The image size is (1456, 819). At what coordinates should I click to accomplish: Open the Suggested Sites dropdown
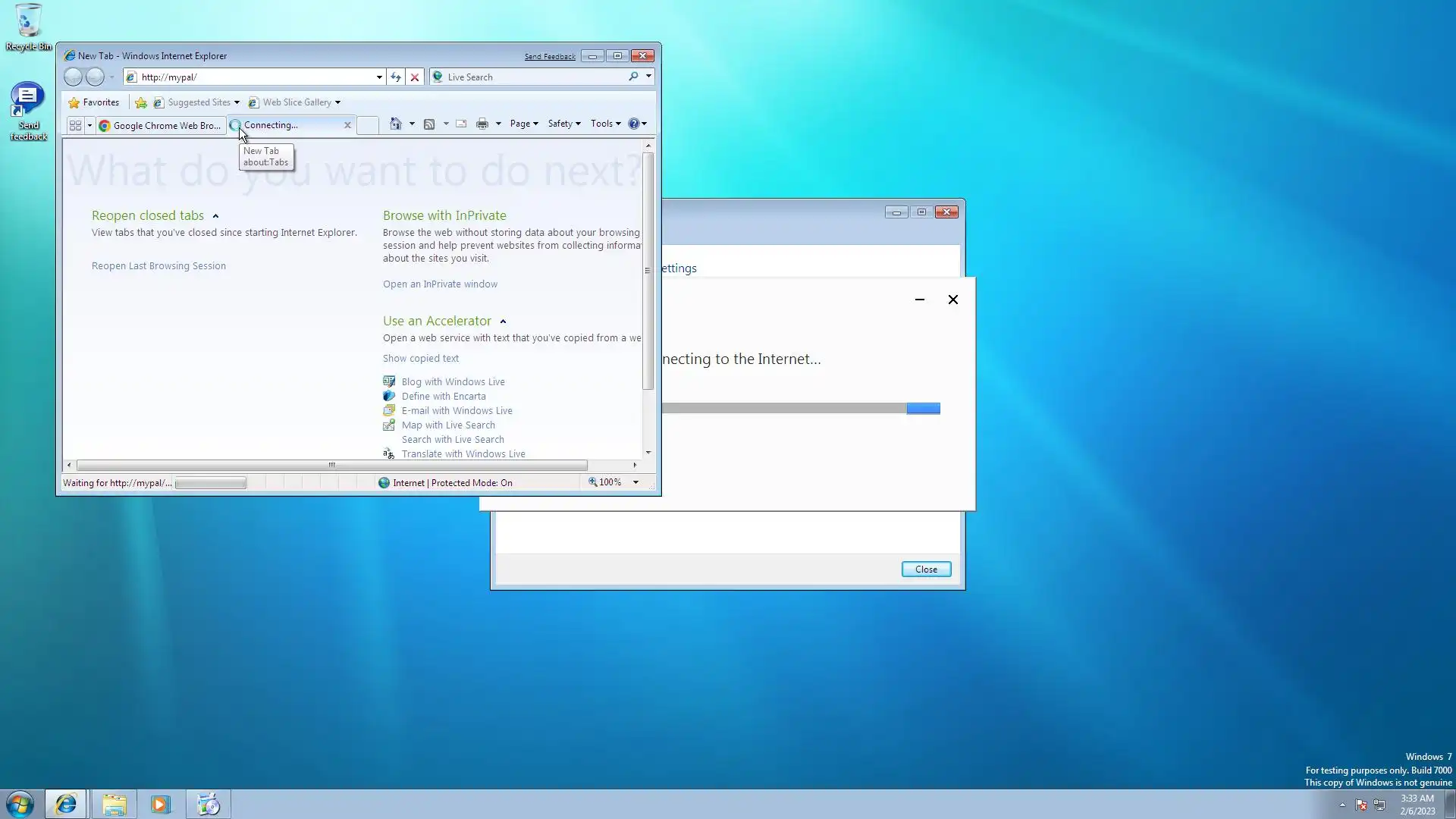[237, 102]
